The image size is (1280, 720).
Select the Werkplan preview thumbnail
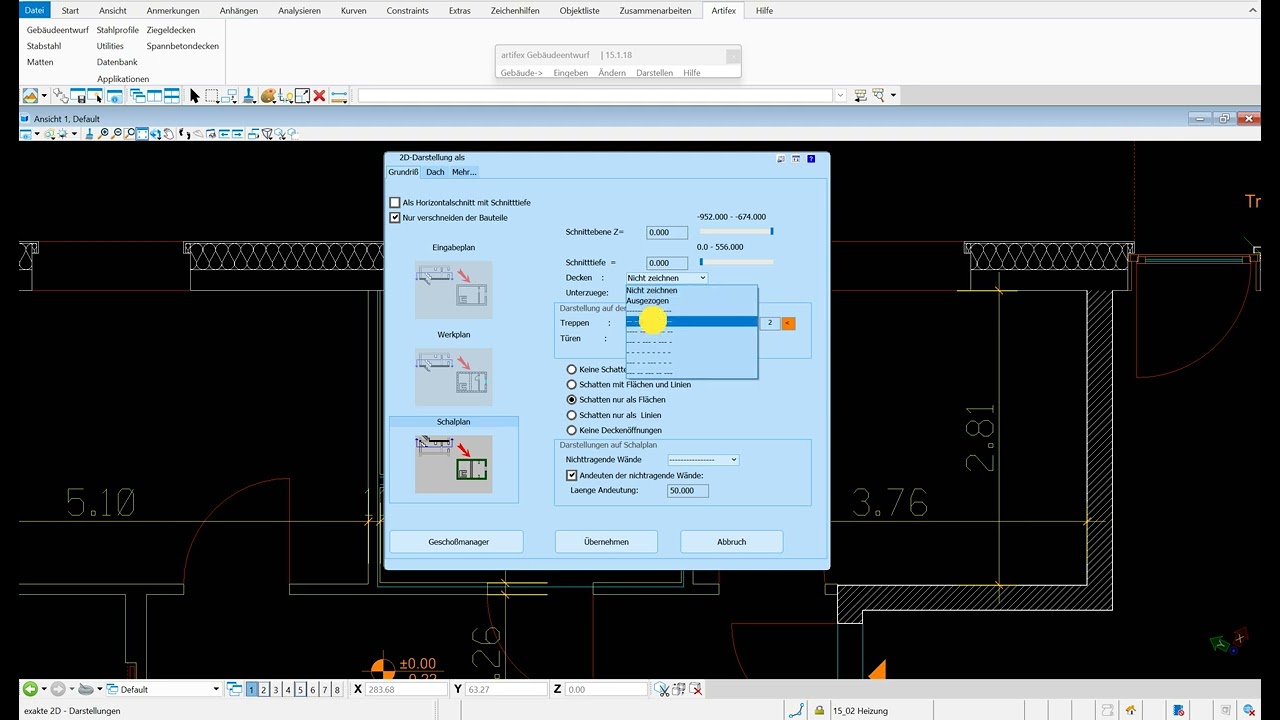pyautogui.click(x=454, y=377)
